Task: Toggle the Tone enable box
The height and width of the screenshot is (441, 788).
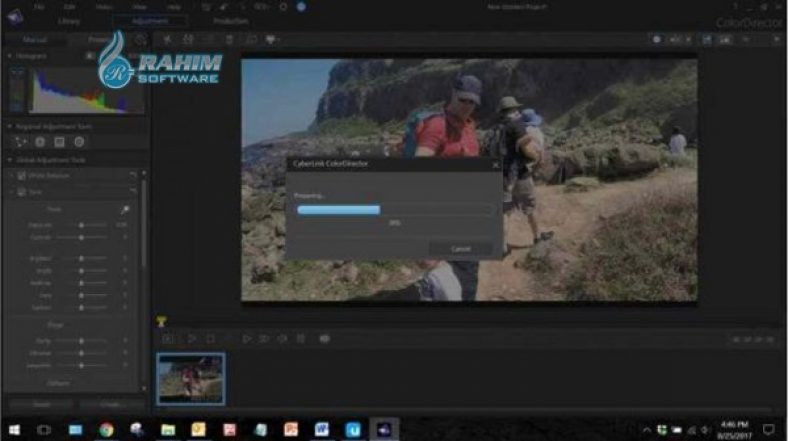Action: [22, 192]
